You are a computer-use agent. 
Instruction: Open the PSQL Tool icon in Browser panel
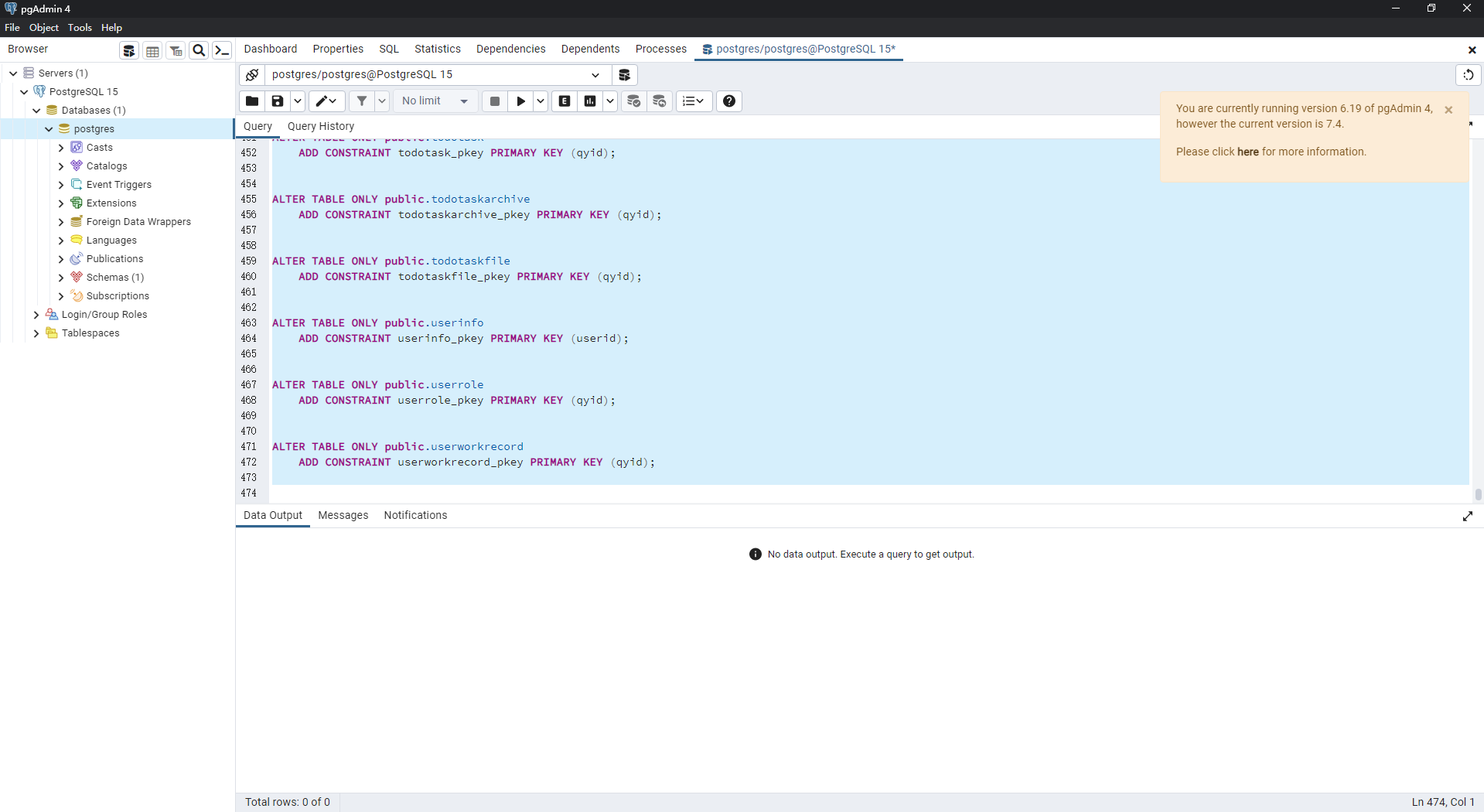pos(222,51)
